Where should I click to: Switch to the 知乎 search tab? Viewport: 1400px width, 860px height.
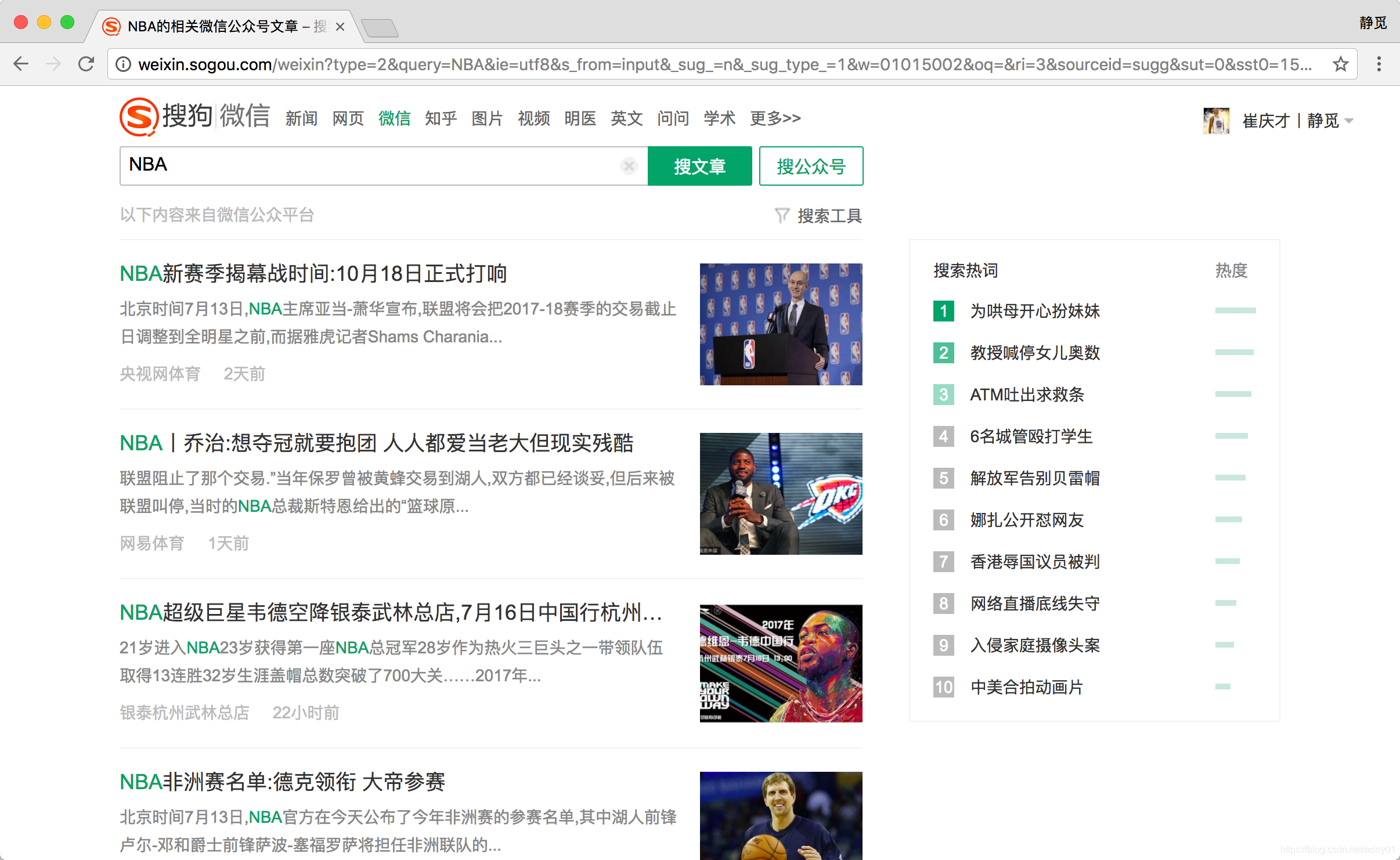(x=441, y=118)
